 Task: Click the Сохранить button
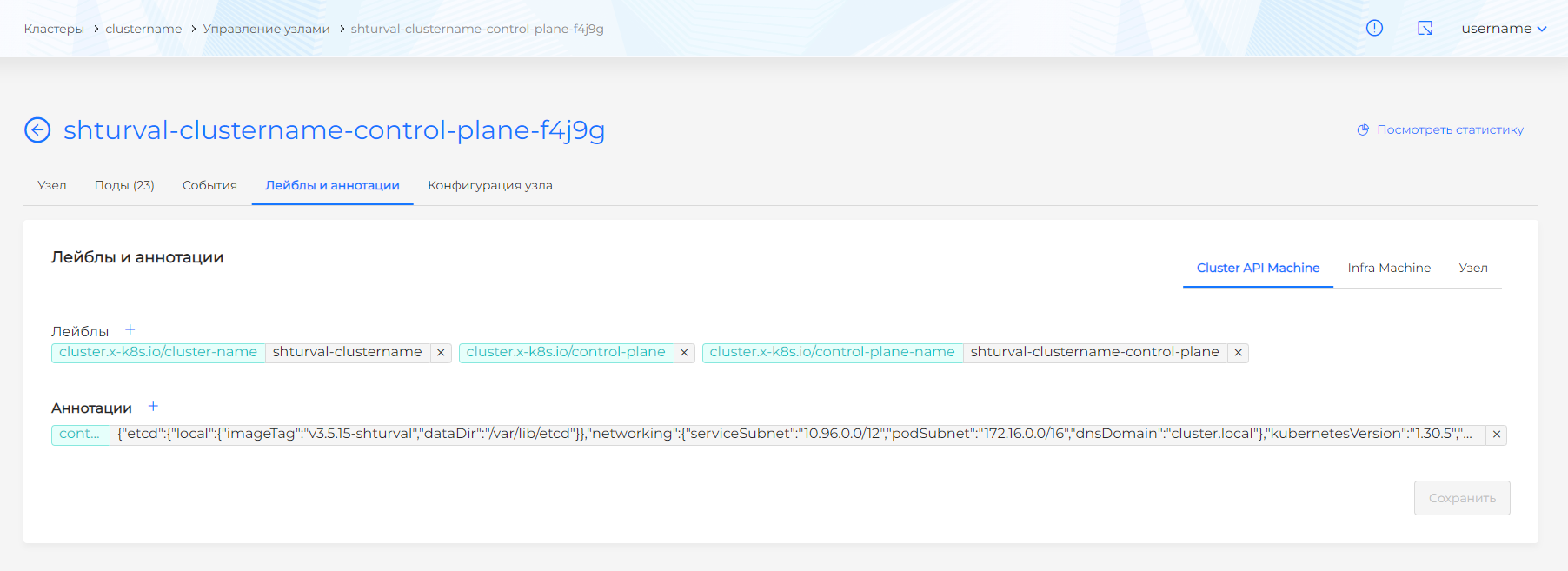pos(1462,498)
